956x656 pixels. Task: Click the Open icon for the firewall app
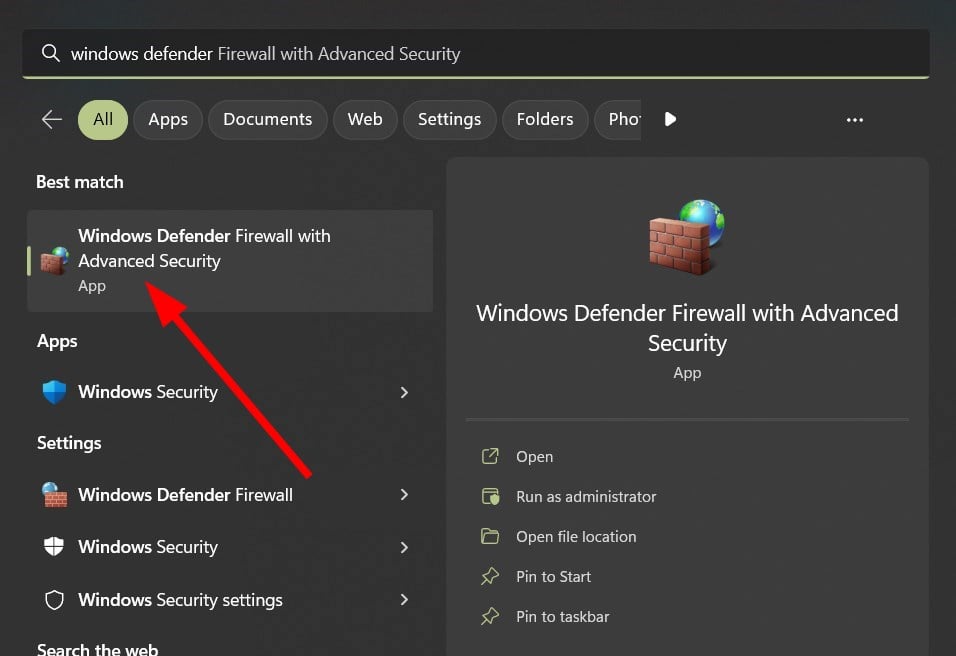[x=489, y=456]
